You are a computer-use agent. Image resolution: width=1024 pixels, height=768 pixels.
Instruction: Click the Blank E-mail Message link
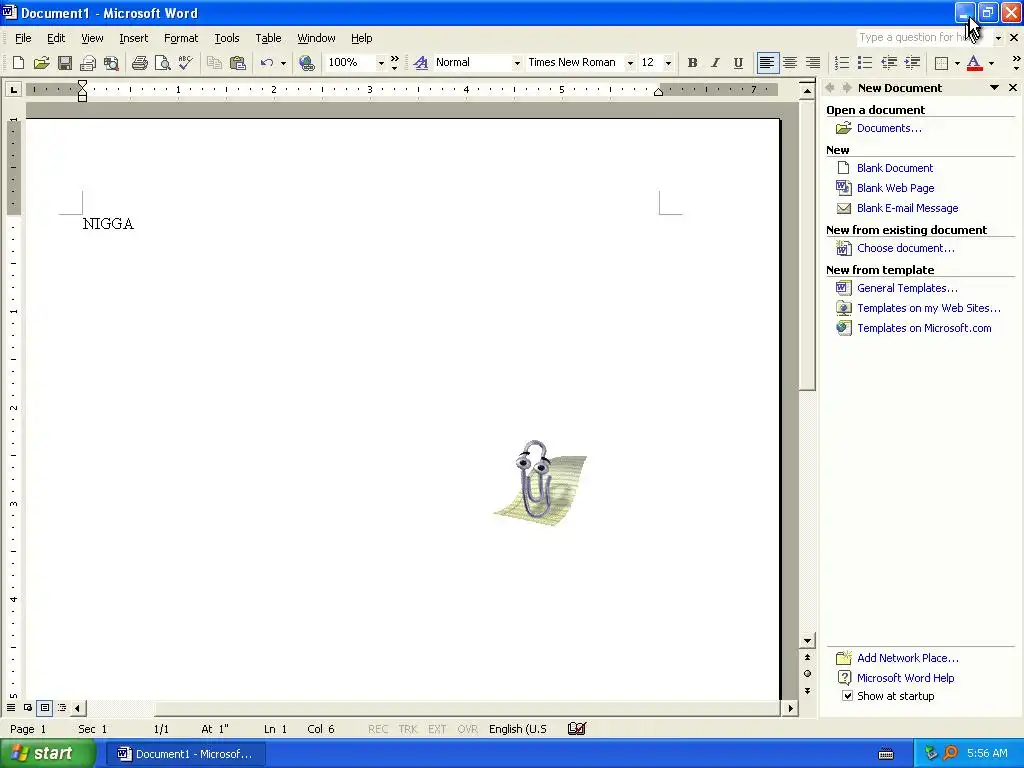(908, 208)
